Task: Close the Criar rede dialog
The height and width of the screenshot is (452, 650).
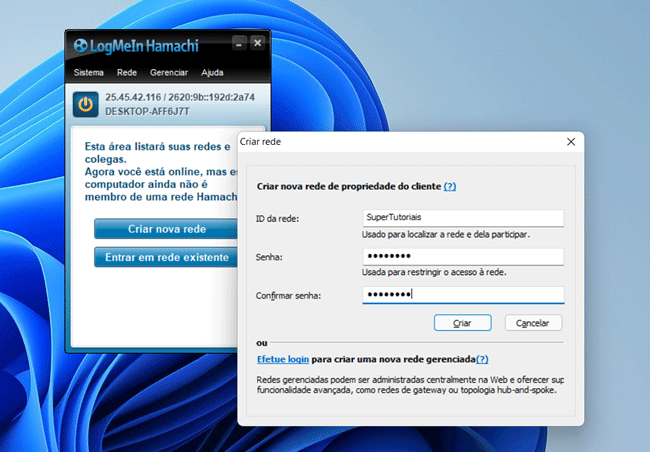Action: pyautogui.click(x=571, y=142)
